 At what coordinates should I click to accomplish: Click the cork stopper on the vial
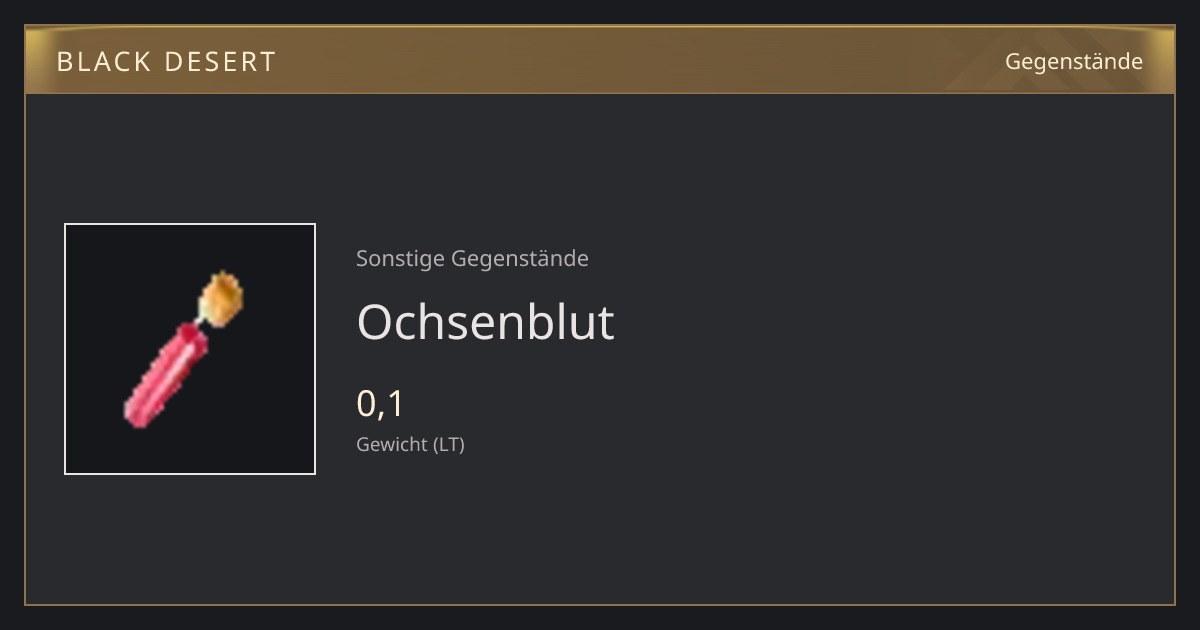[221, 297]
